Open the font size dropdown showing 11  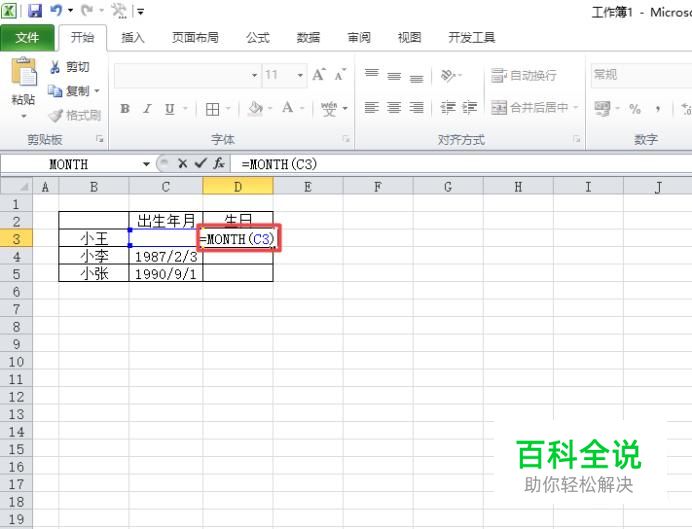300,75
